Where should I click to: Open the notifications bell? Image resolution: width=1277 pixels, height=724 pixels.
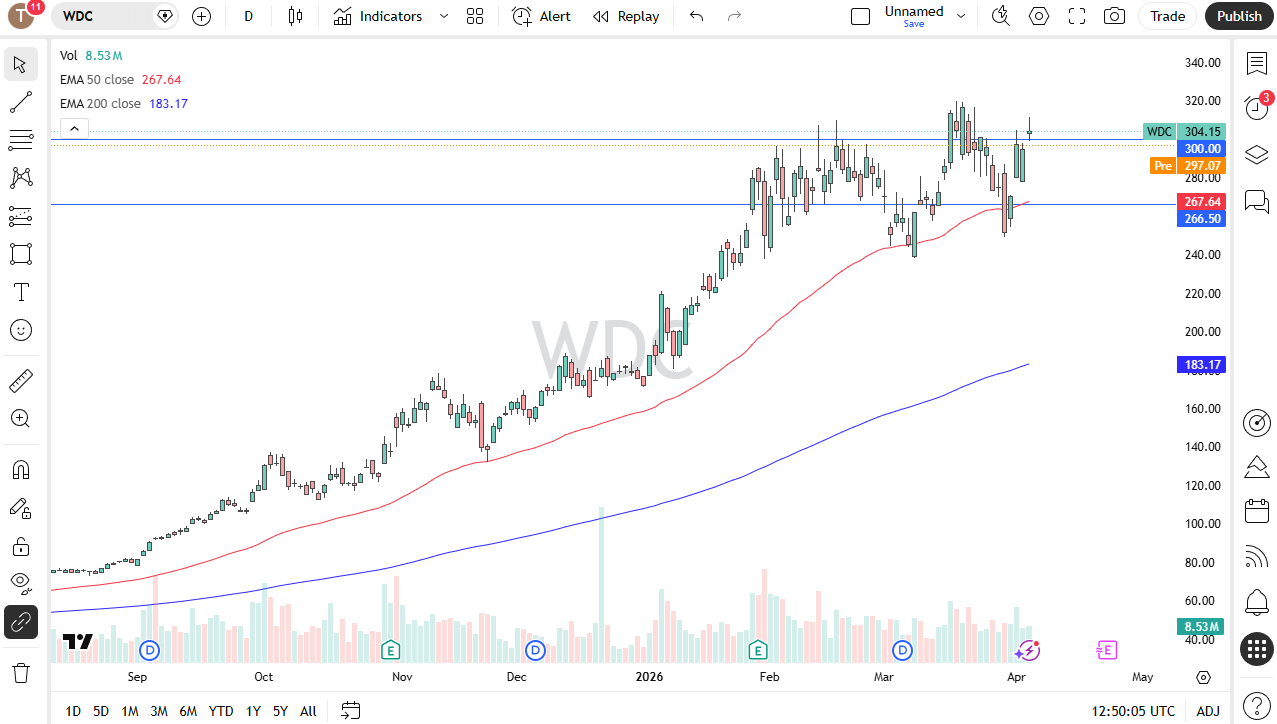tap(1256, 602)
